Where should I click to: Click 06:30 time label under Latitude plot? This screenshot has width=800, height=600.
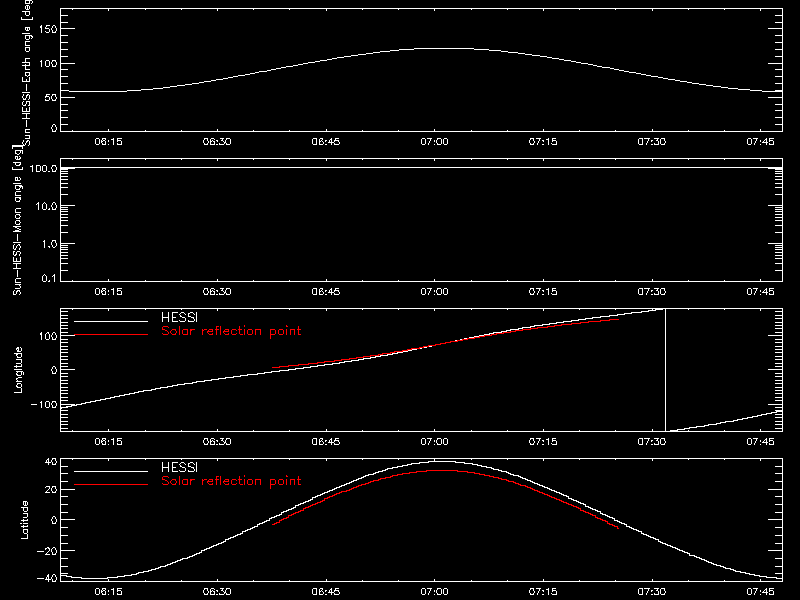click(217, 592)
